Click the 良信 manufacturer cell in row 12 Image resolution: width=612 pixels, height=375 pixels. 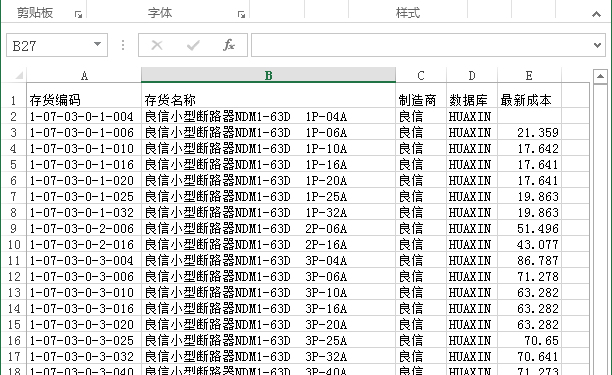421,276
